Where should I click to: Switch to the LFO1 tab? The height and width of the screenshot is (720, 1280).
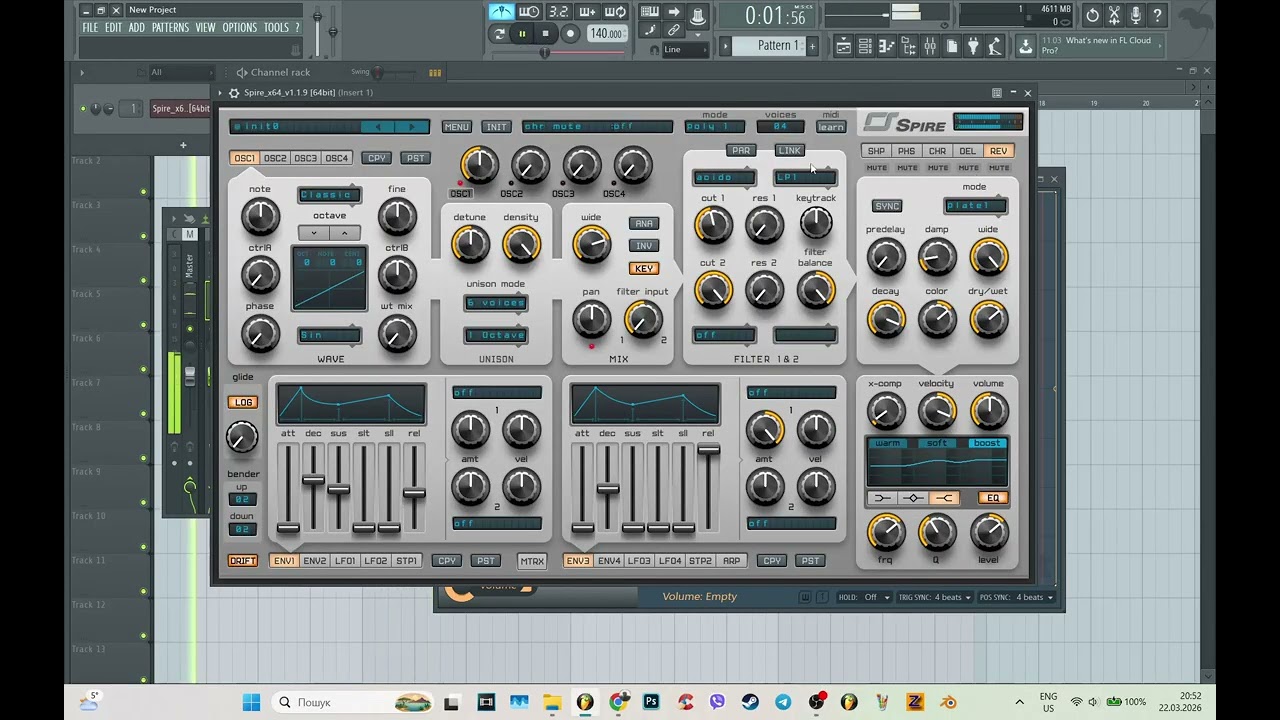345,561
